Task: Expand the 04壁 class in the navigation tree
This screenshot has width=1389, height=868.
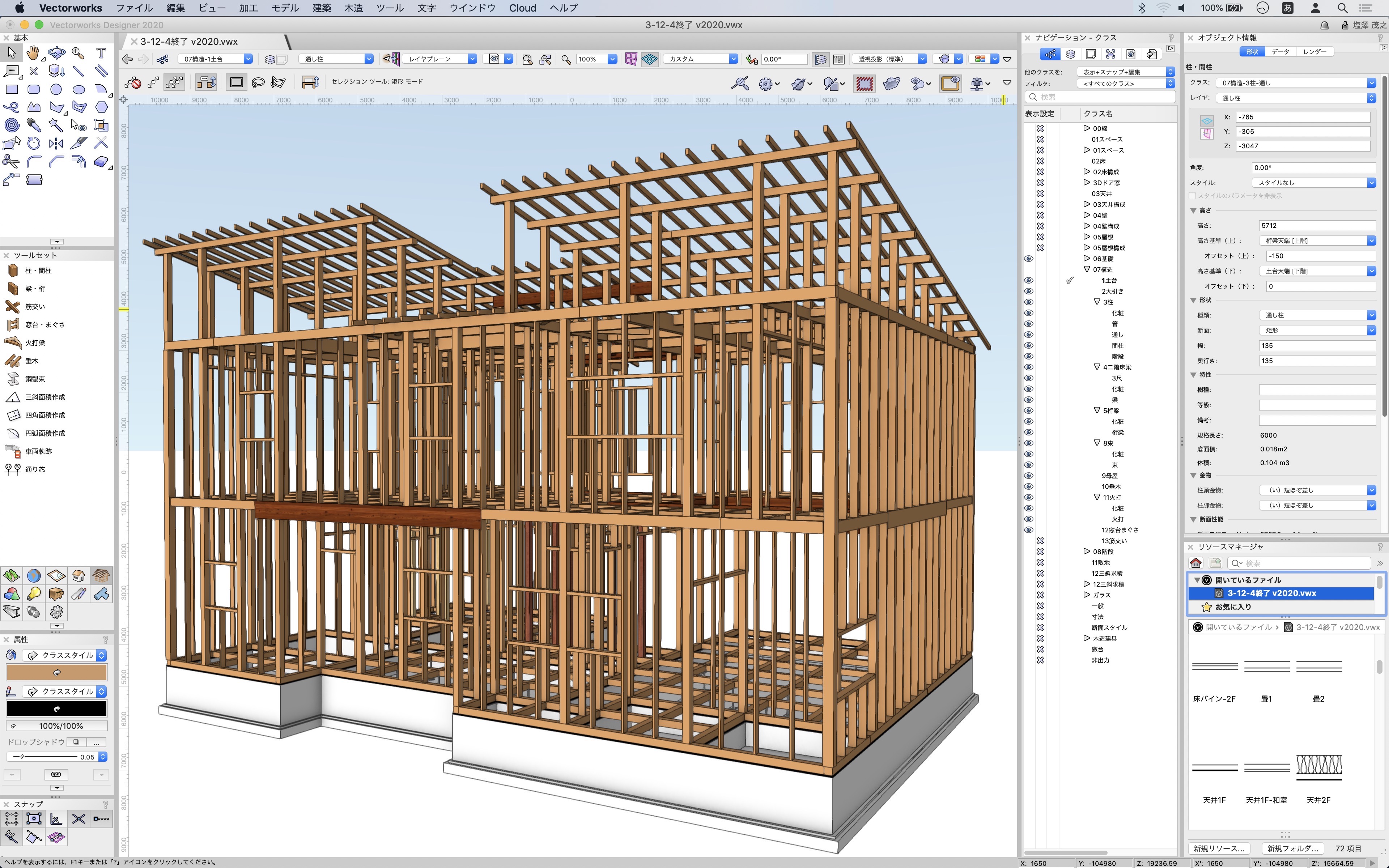Action: pyautogui.click(x=1087, y=215)
